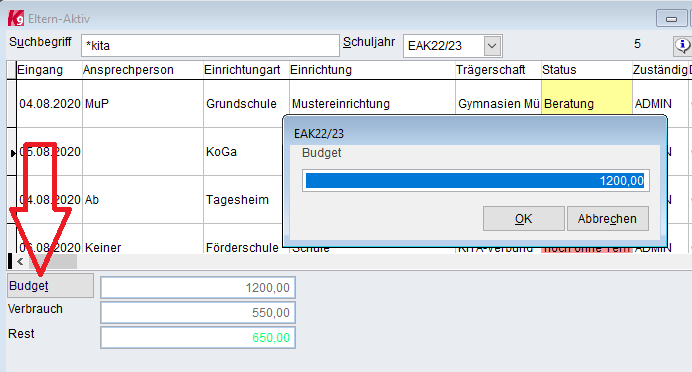Click the Rest field showing 650,00

198,338
